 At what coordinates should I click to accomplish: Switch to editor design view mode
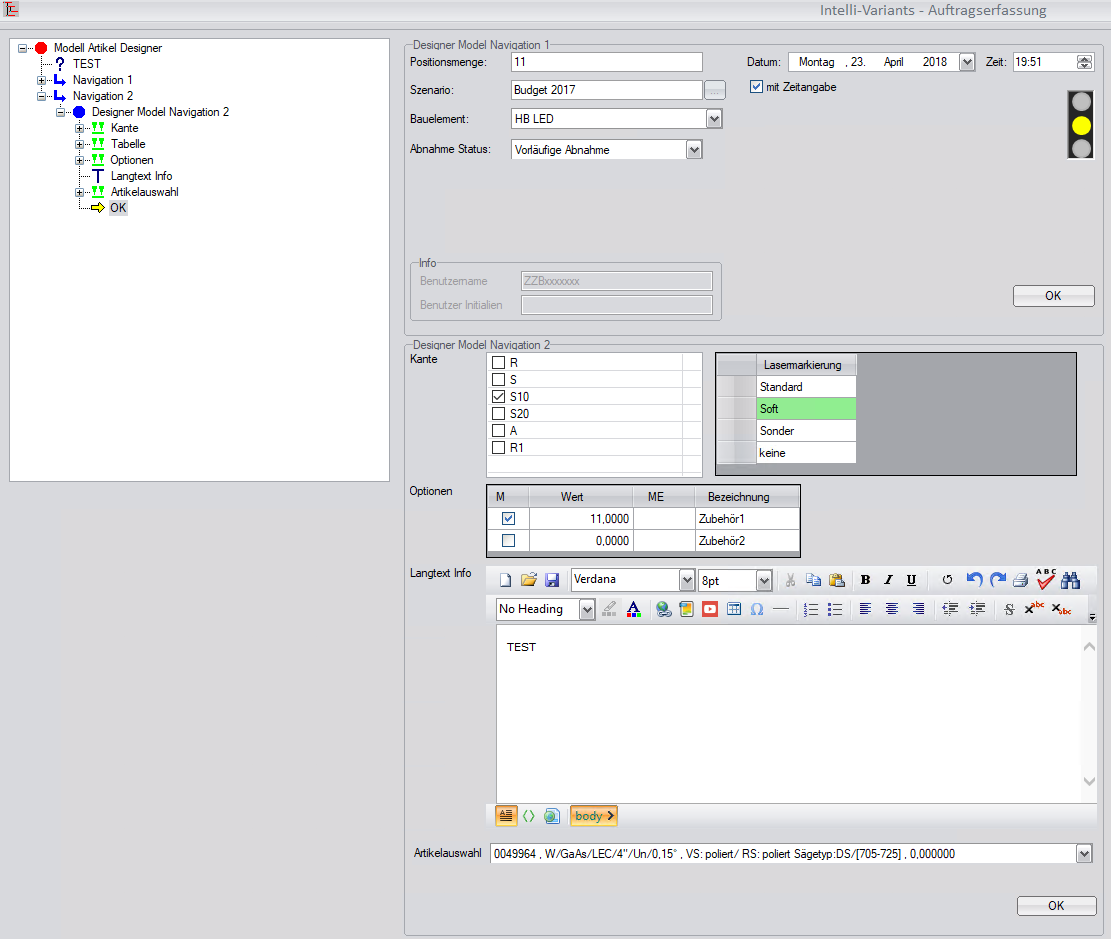(x=506, y=816)
